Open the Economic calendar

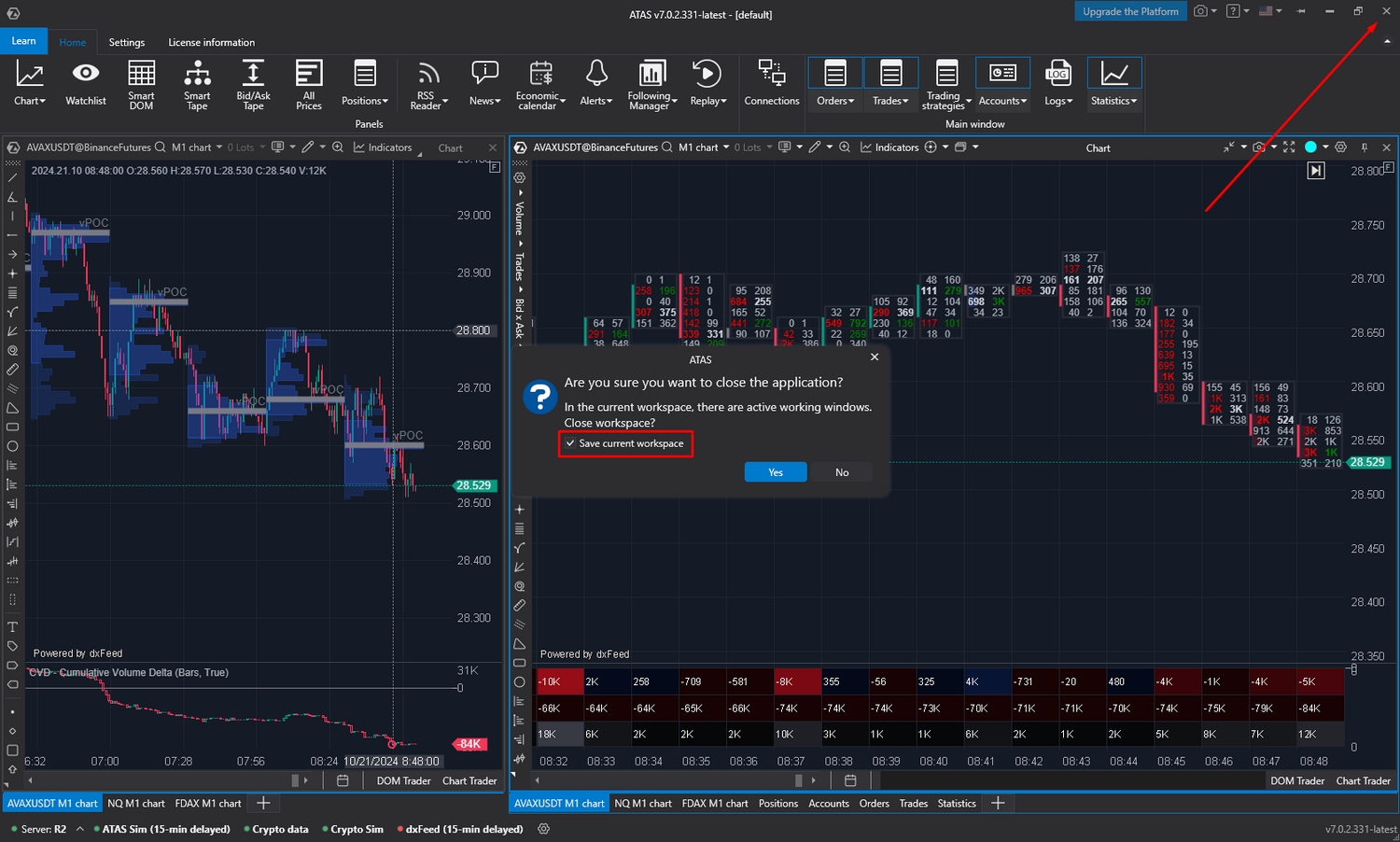(539, 84)
